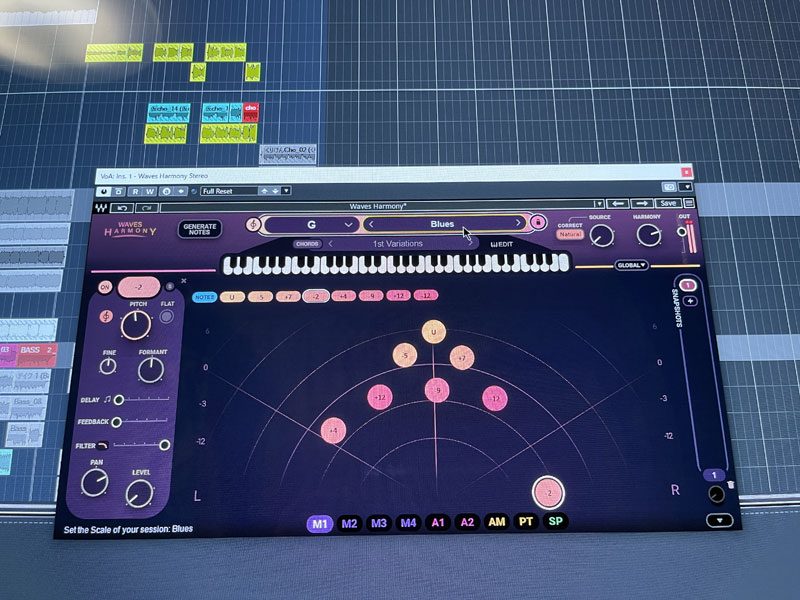800x600 pixels.
Task: Close the voice settings panel X
Action: point(184,281)
